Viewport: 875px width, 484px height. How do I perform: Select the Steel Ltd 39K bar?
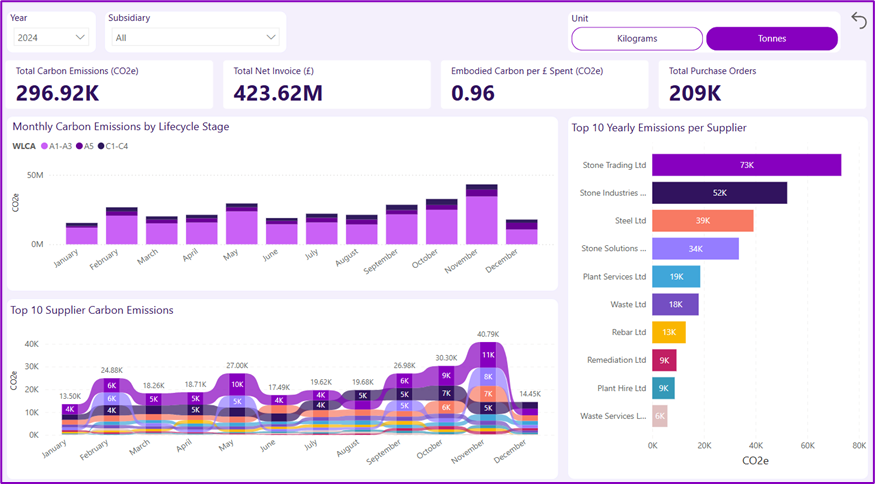coord(702,221)
